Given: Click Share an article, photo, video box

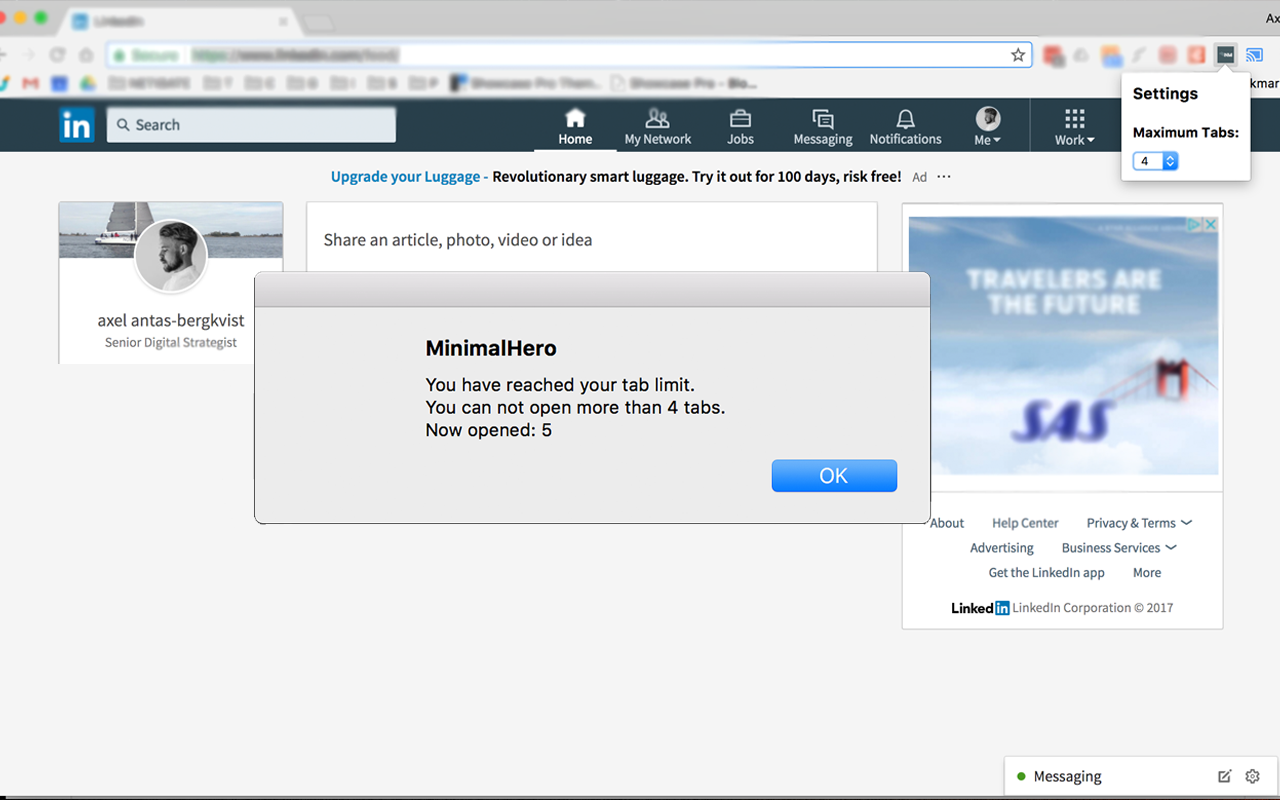Looking at the screenshot, I should tap(591, 240).
